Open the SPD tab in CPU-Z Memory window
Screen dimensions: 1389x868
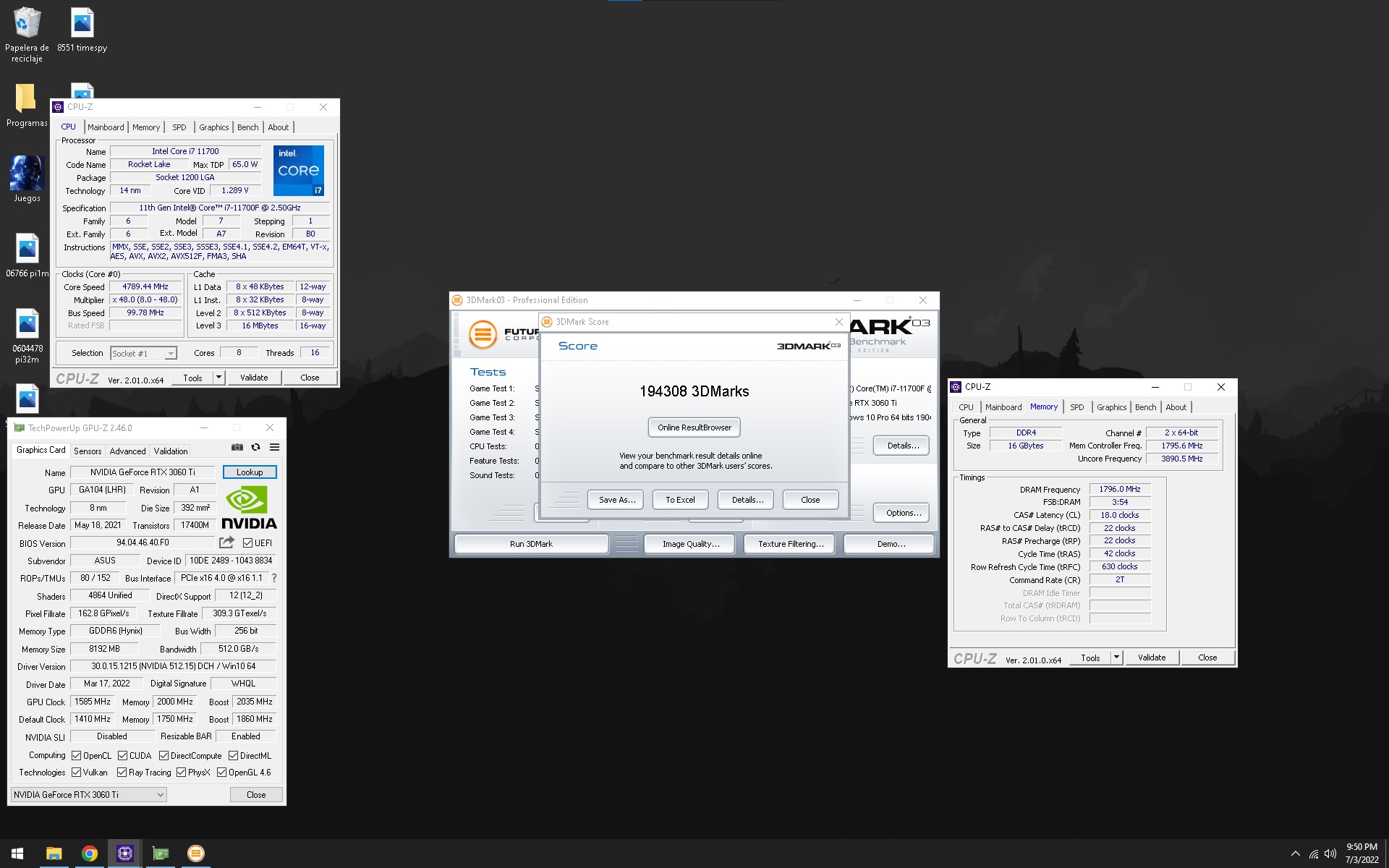(x=1076, y=407)
